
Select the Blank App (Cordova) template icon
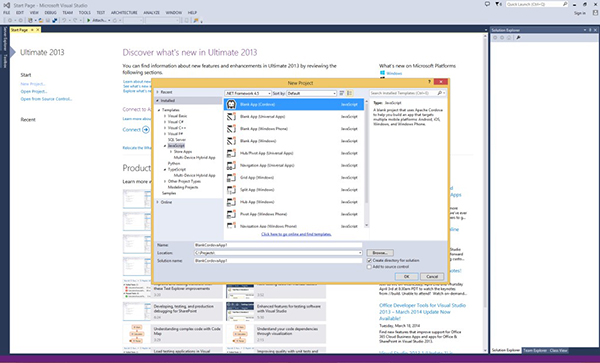pyautogui.click(x=231, y=104)
